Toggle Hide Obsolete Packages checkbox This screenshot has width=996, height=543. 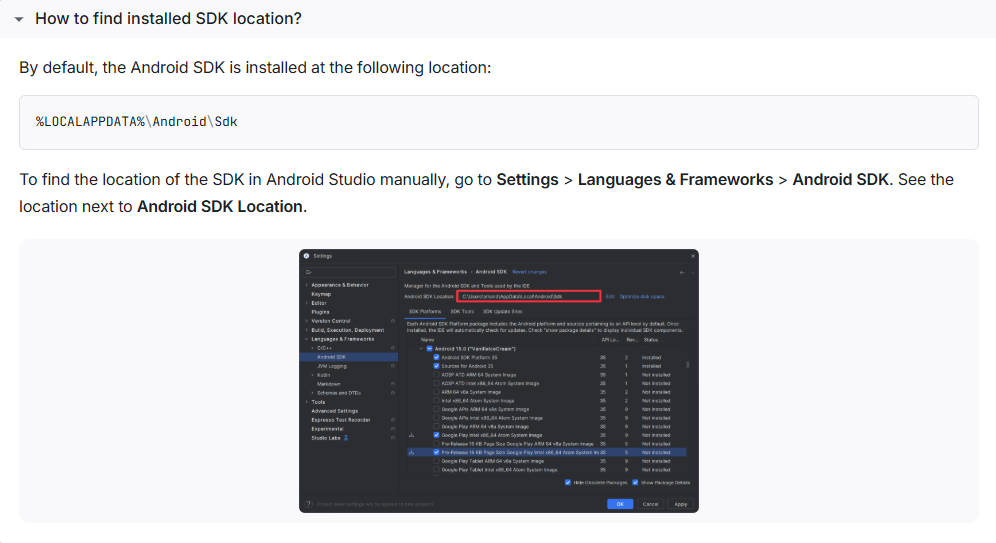coord(568,483)
